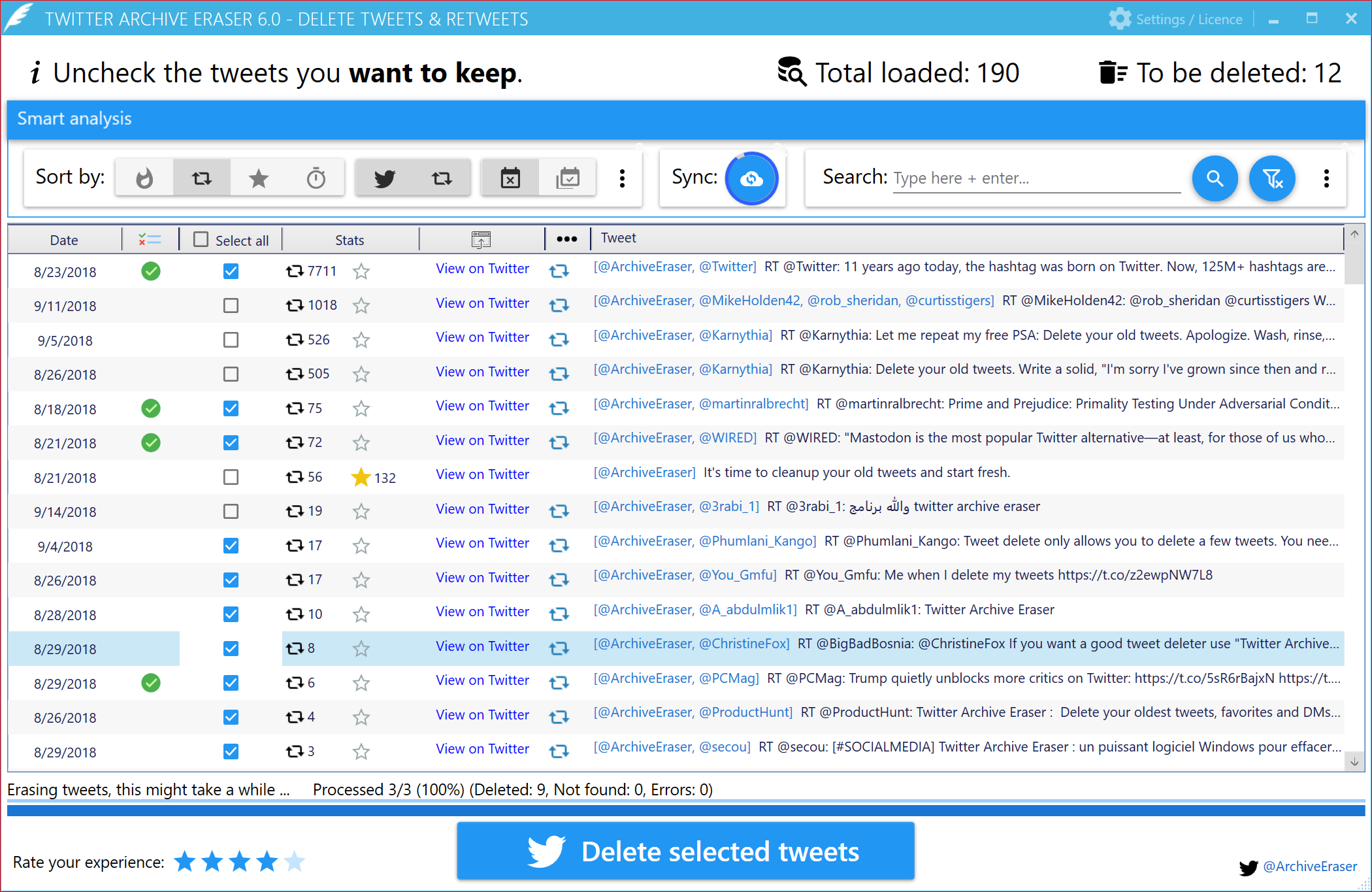Sort by retweet count icon

pyautogui.click(x=201, y=178)
